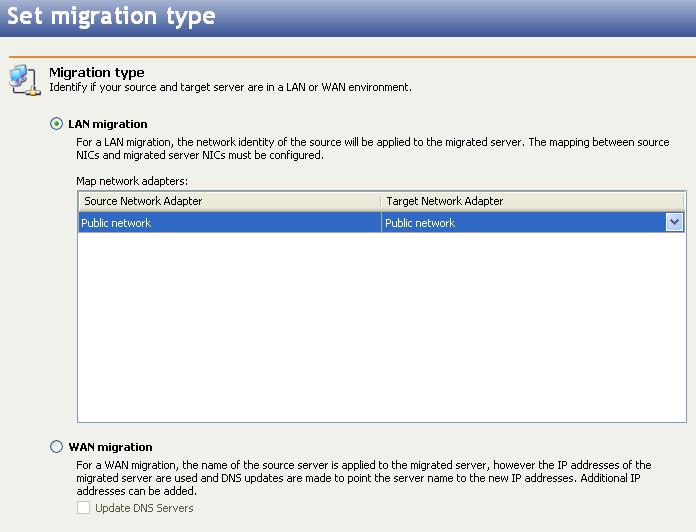Click the Map network adapters label

[x=132, y=181]
